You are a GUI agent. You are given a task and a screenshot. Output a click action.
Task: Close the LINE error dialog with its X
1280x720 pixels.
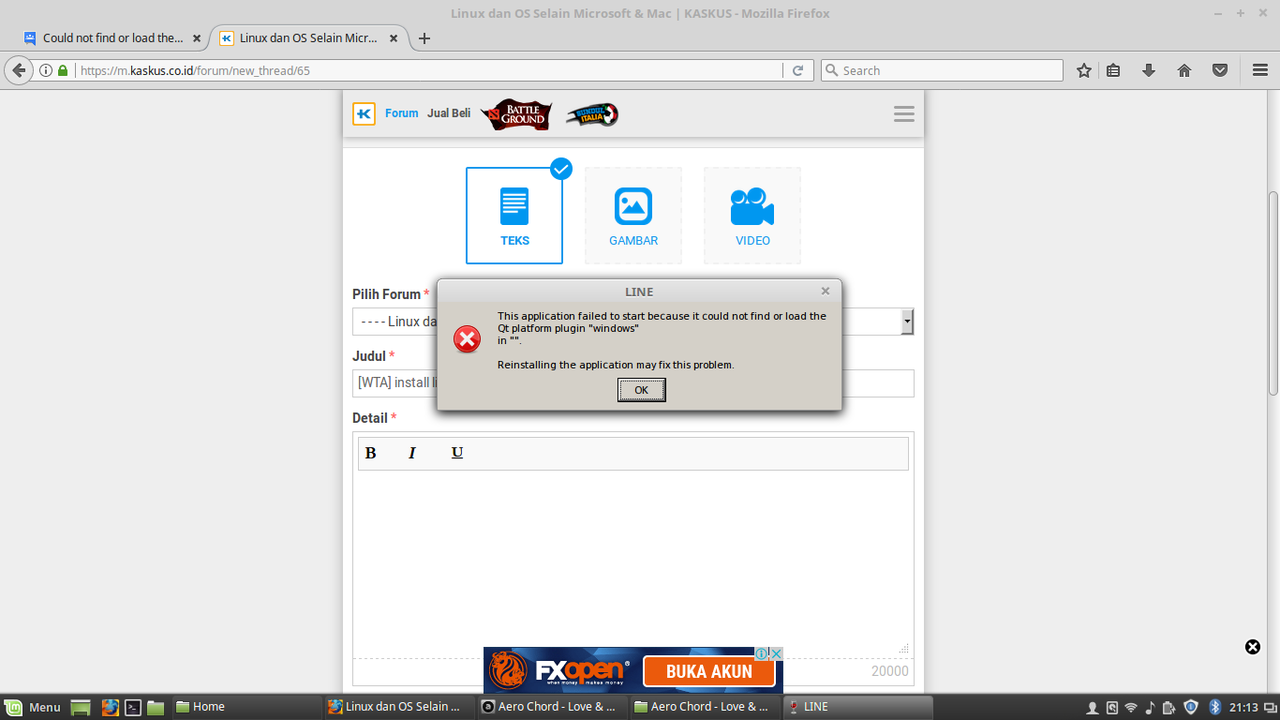tap(825, 291)
